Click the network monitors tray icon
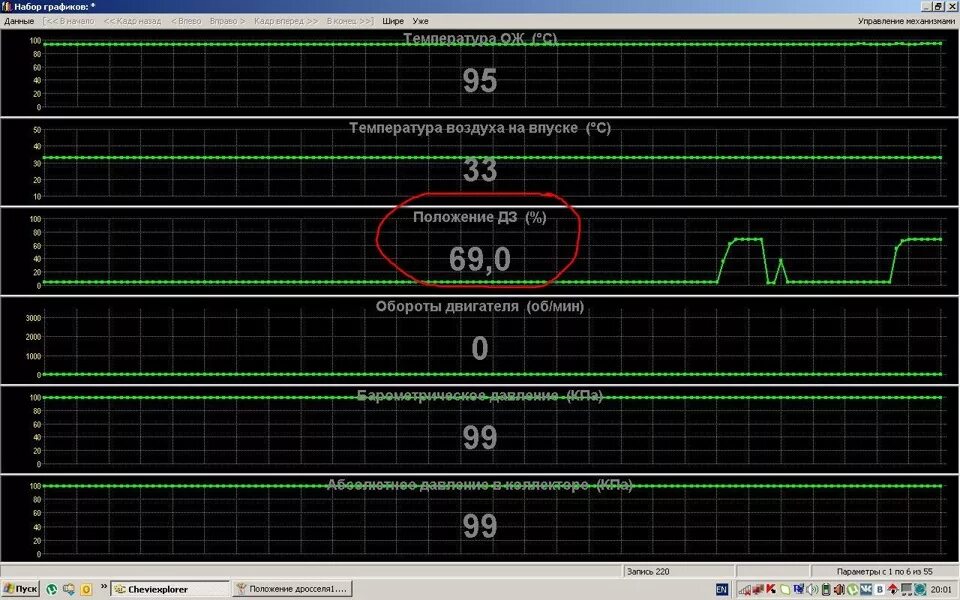 (907, 590)
